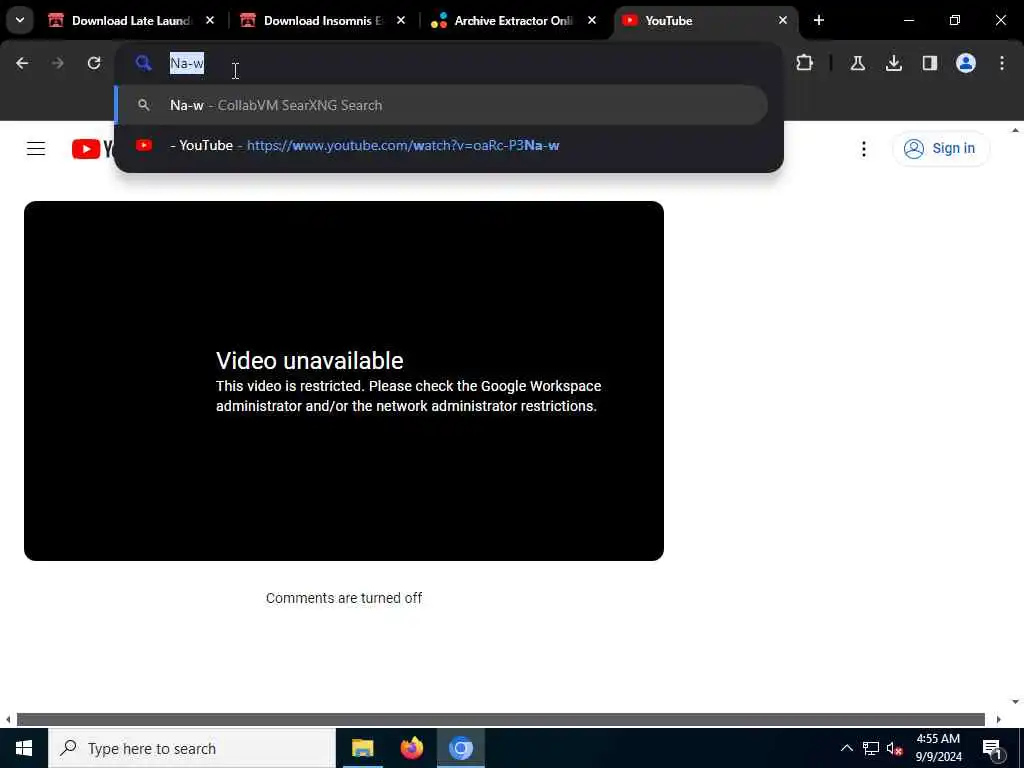Screen dimensions: 1024x768
Task: Click the Video unavailable player area
Action: tap(344, 381)
